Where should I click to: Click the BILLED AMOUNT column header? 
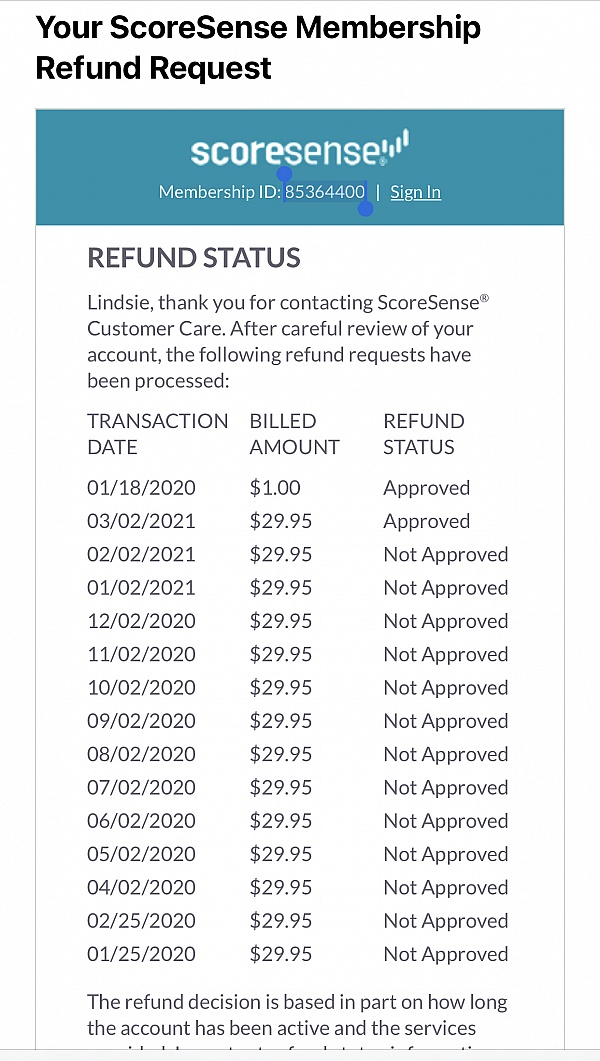pos(294,434)
